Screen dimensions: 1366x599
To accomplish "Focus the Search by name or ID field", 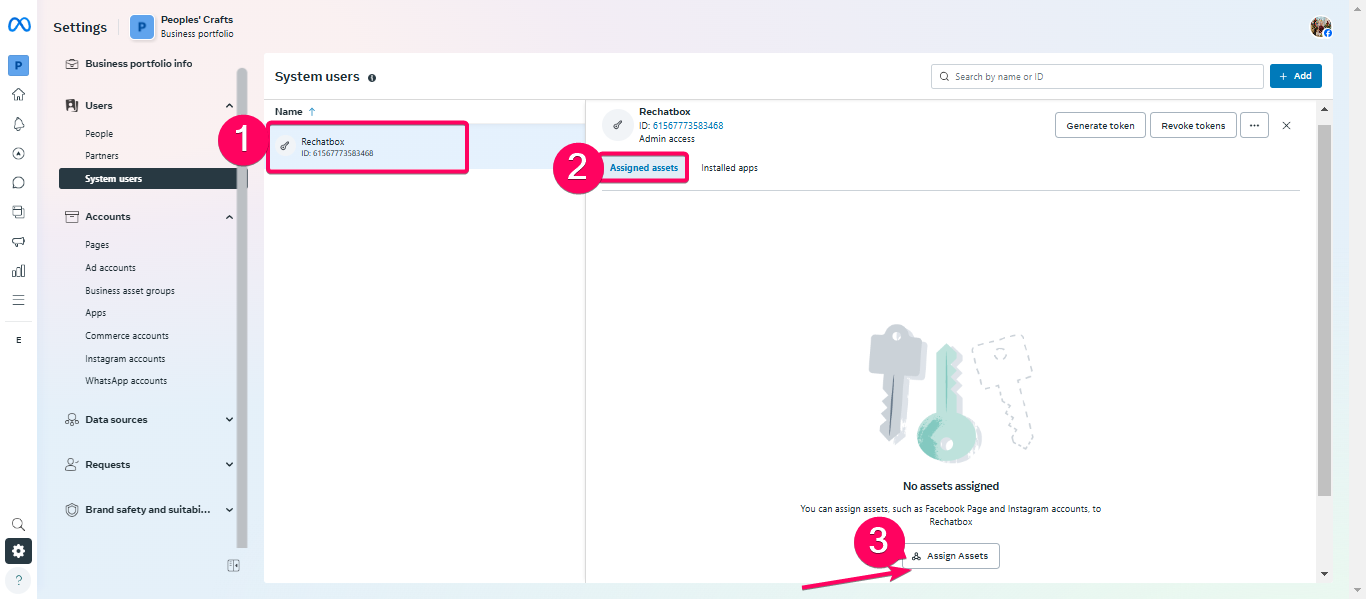I will click(1097, 76).
